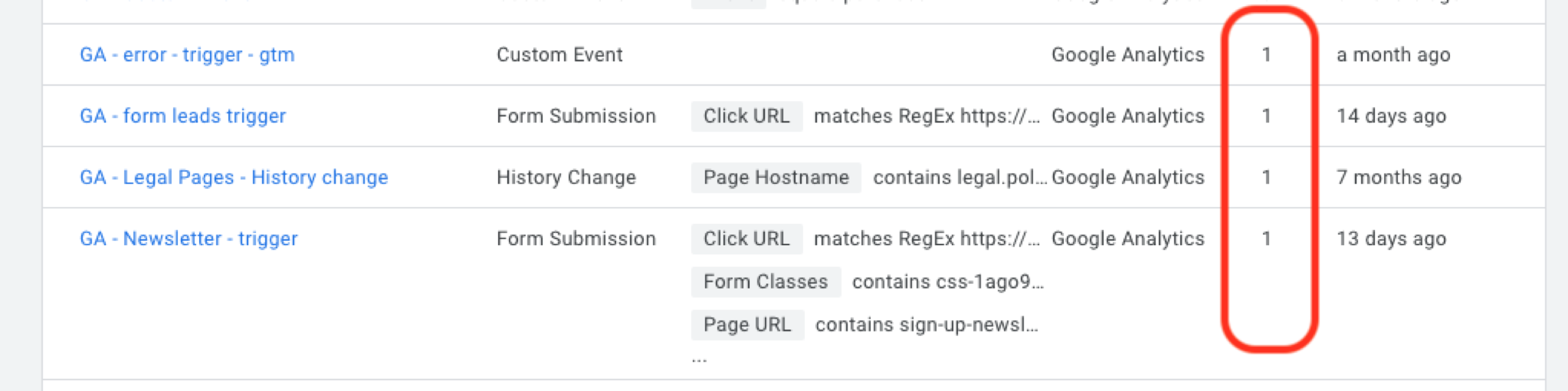
Task: Click the "7 months ago" last edited cell
Action: point(1399,178)
